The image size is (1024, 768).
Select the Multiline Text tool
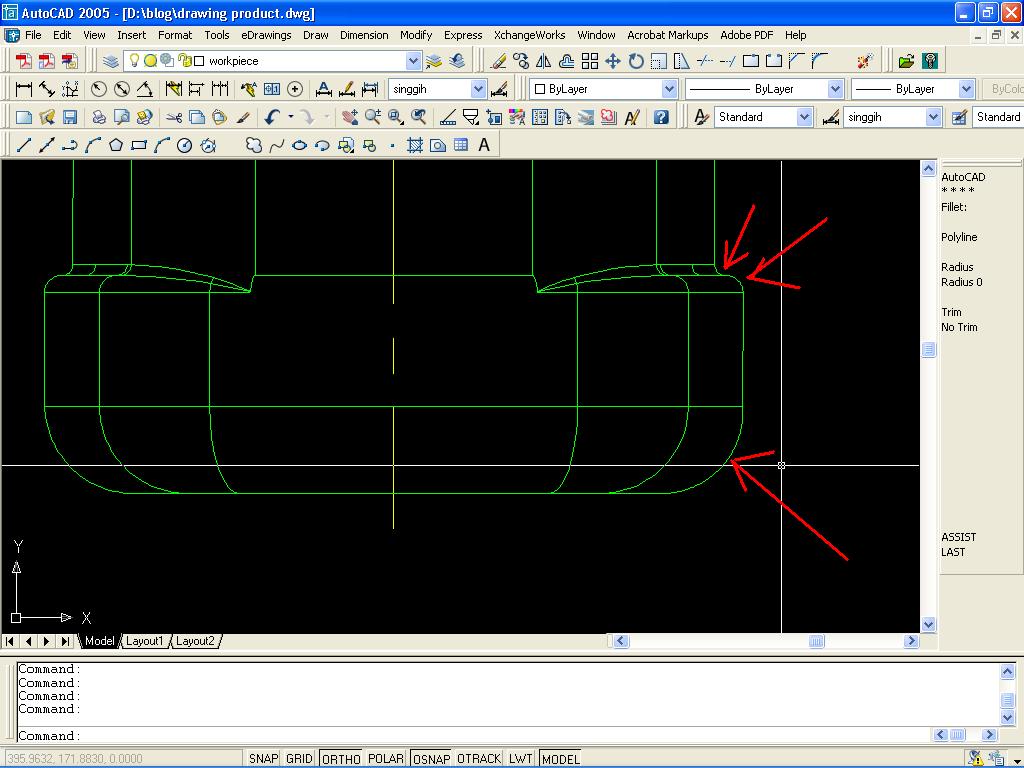coord(483,144)
